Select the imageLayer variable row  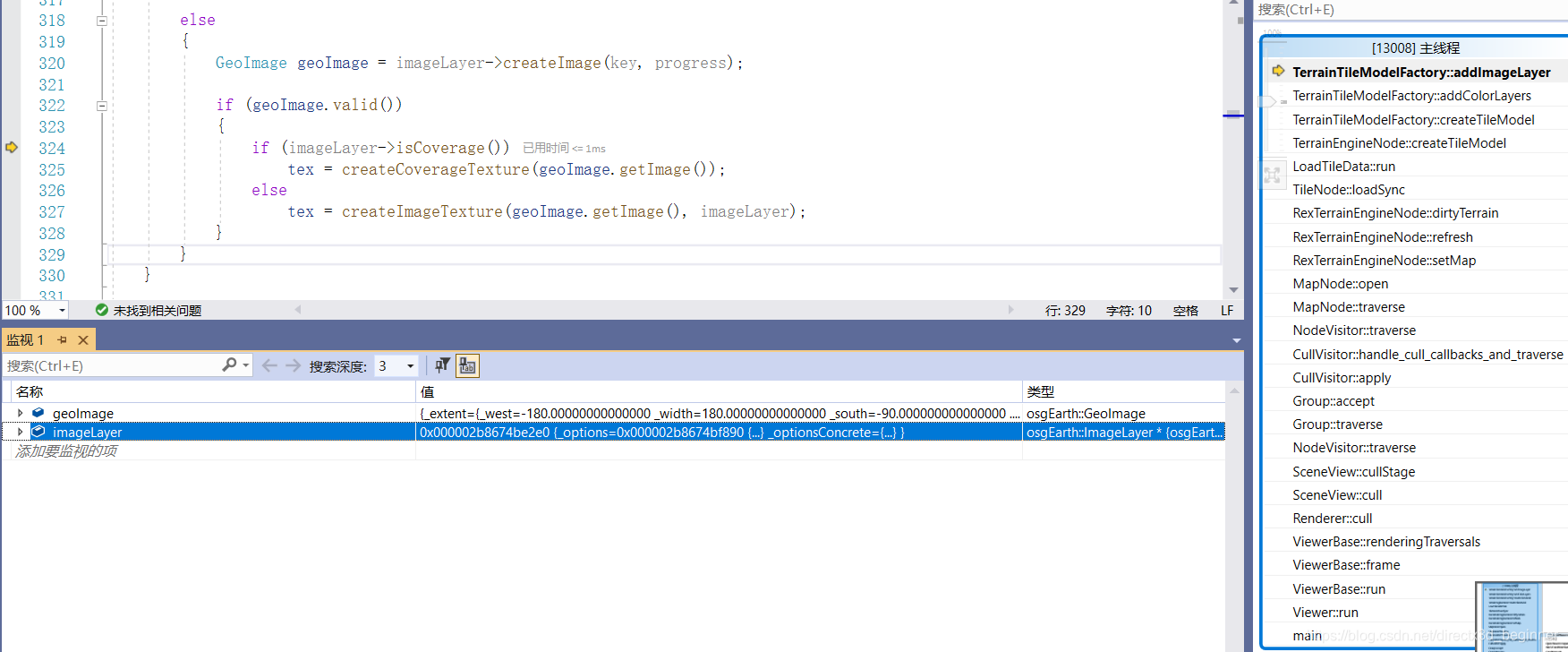tap(613, 432)
